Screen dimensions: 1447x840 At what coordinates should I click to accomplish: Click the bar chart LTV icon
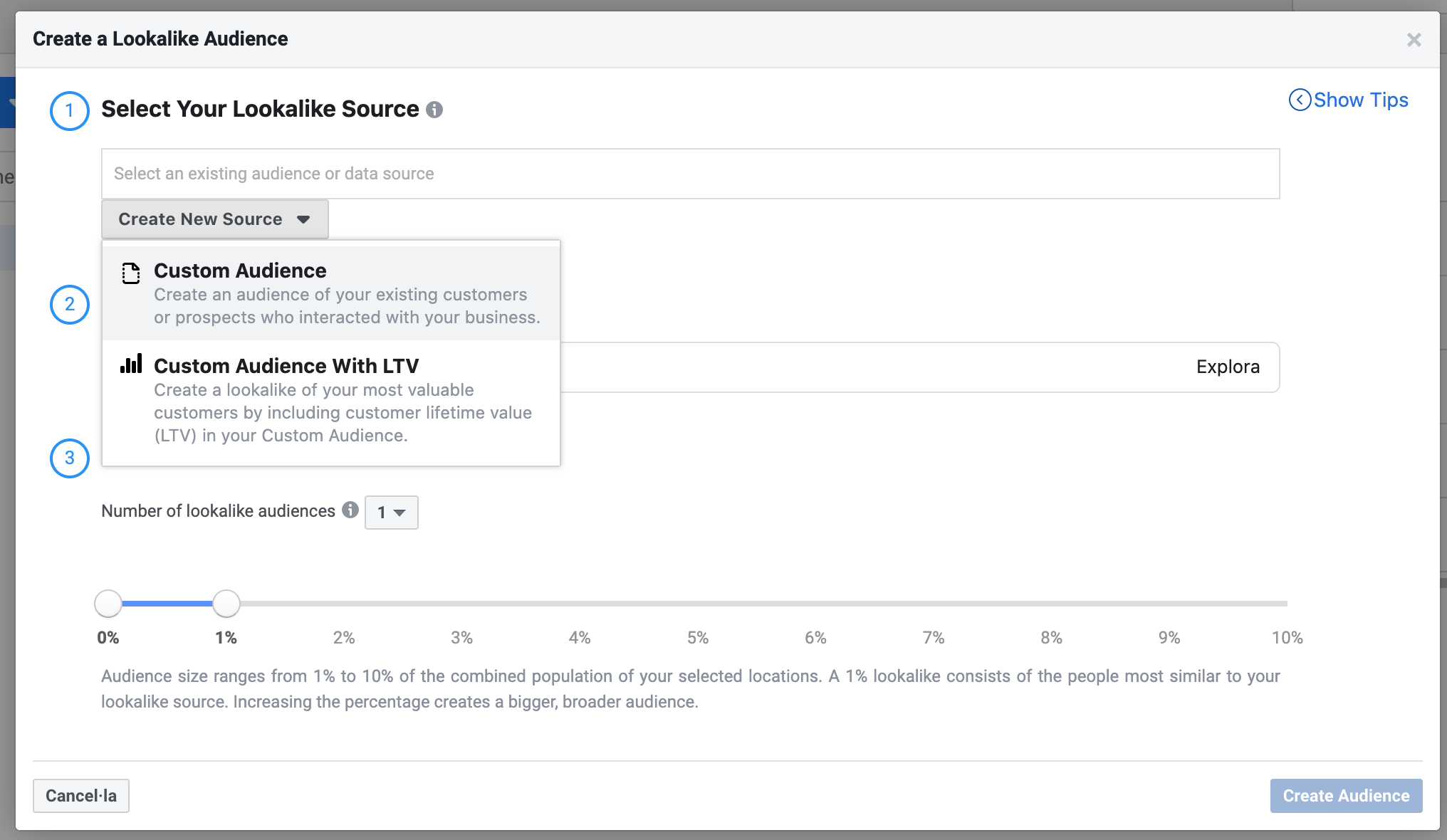131,364
